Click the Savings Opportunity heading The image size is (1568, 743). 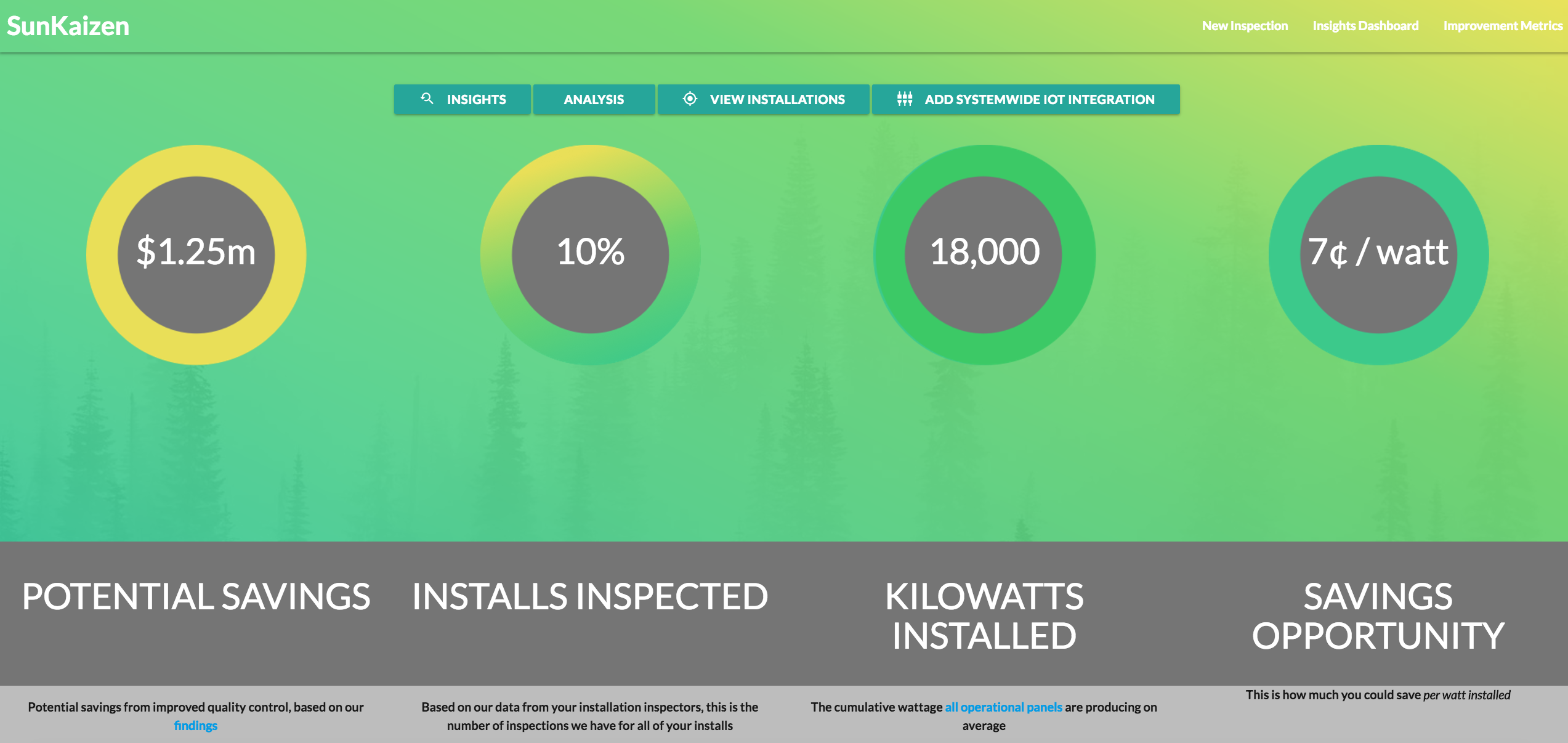[x=1378, y=616]
